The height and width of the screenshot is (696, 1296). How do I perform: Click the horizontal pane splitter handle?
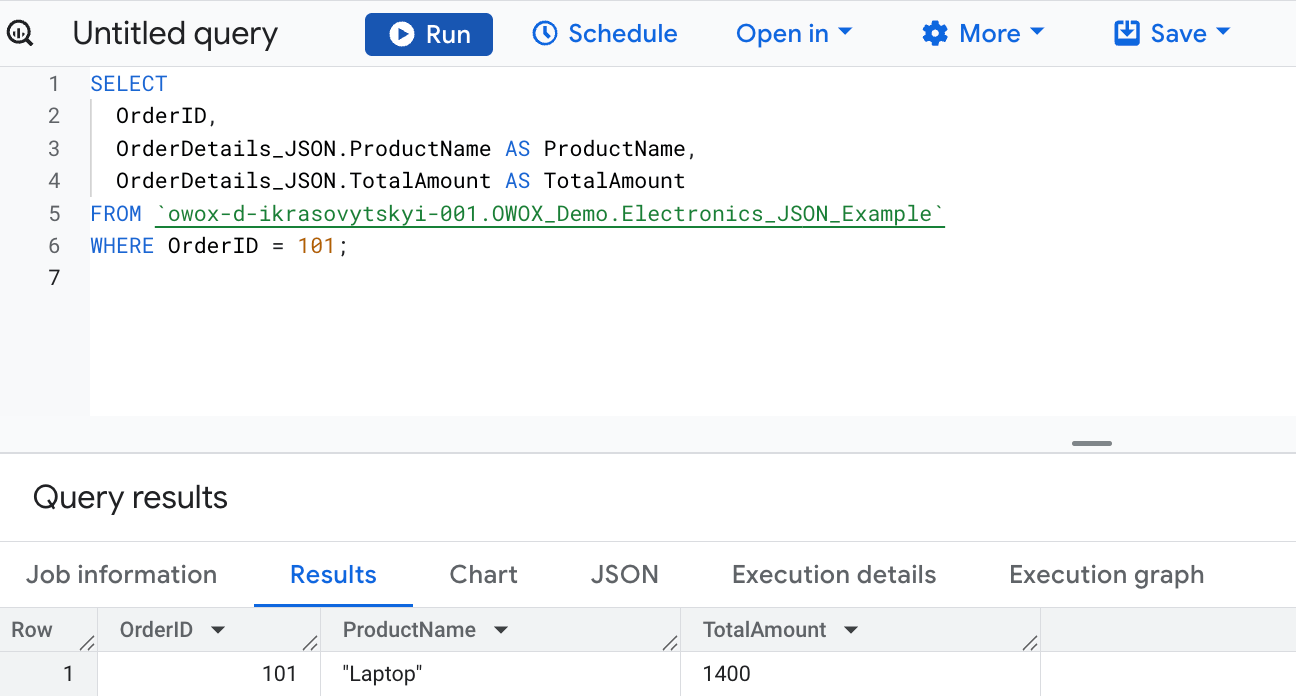[1091, 443]
